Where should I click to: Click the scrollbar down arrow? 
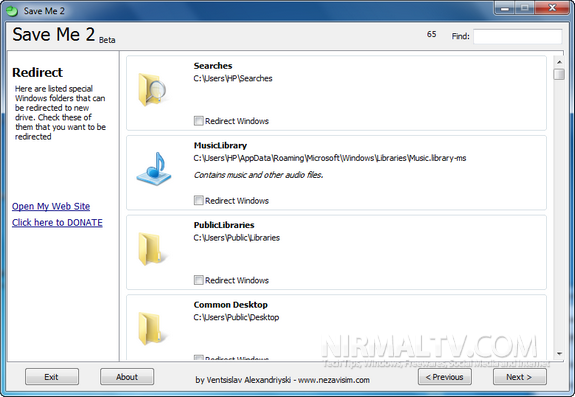[559, 354]
